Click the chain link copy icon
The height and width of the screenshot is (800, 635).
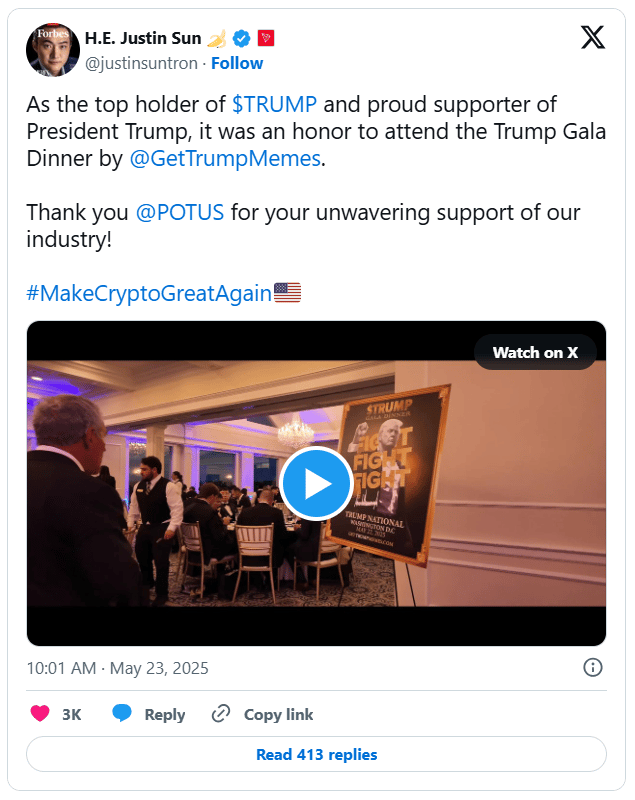click(221, 713)
